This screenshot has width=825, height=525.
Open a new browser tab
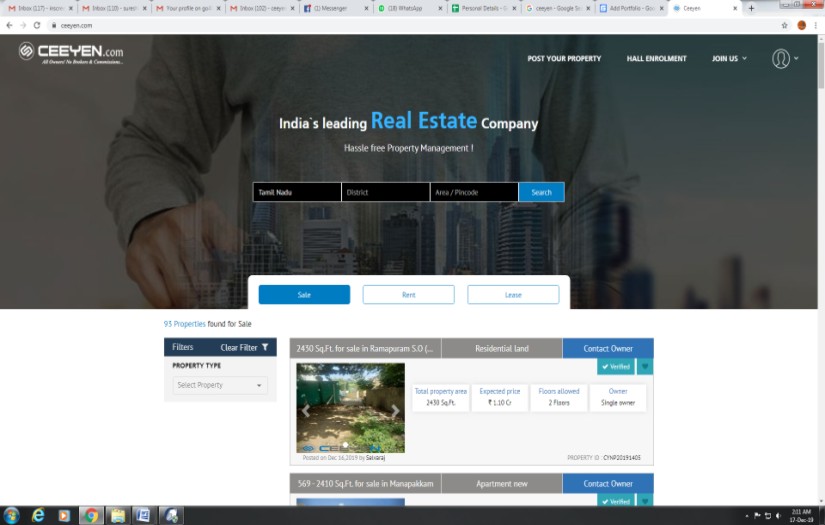point(751,8)
